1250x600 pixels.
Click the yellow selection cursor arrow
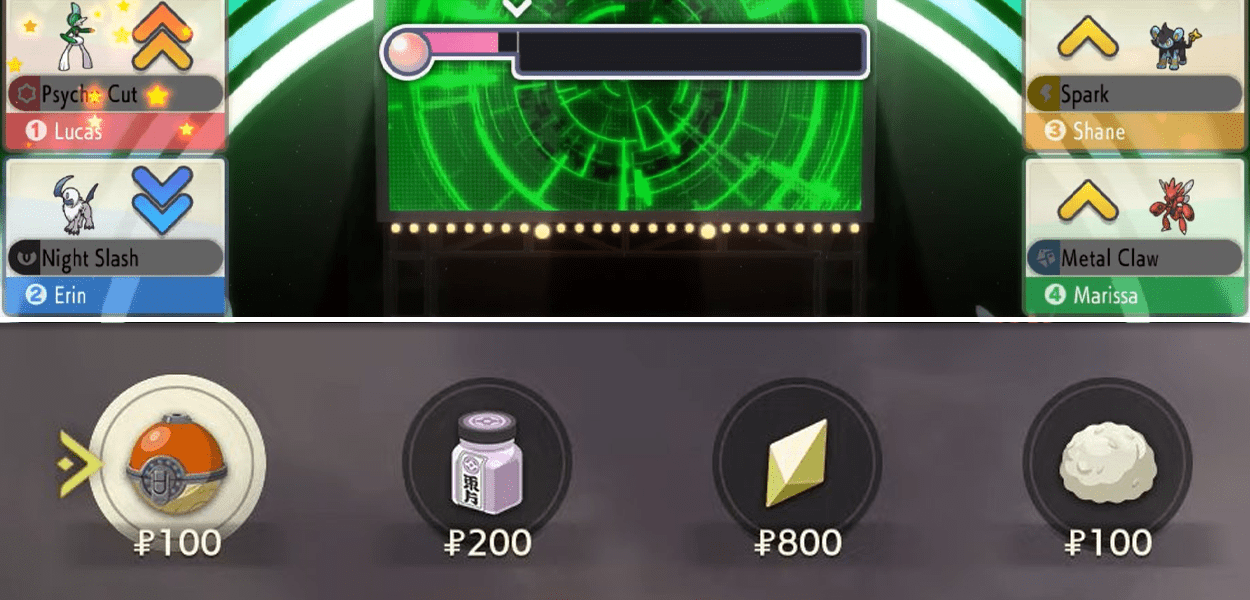click(79, 465)
